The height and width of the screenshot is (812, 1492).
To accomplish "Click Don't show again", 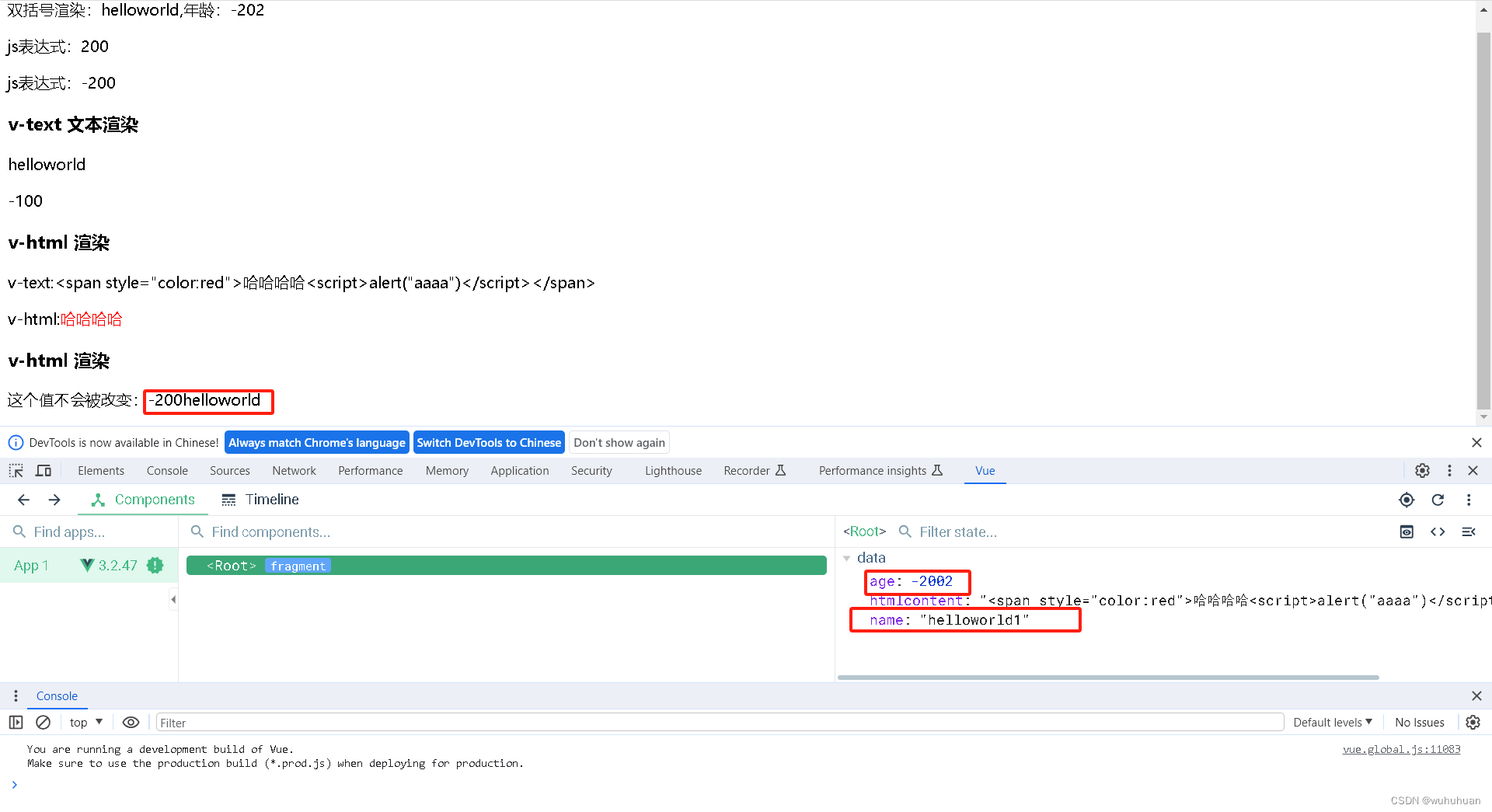I will [619, 442].
